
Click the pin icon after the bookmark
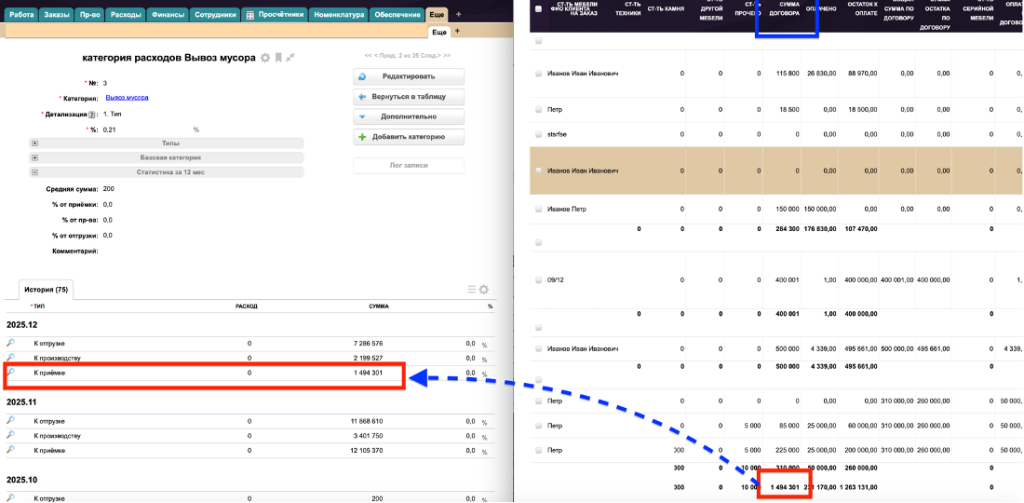290,58
